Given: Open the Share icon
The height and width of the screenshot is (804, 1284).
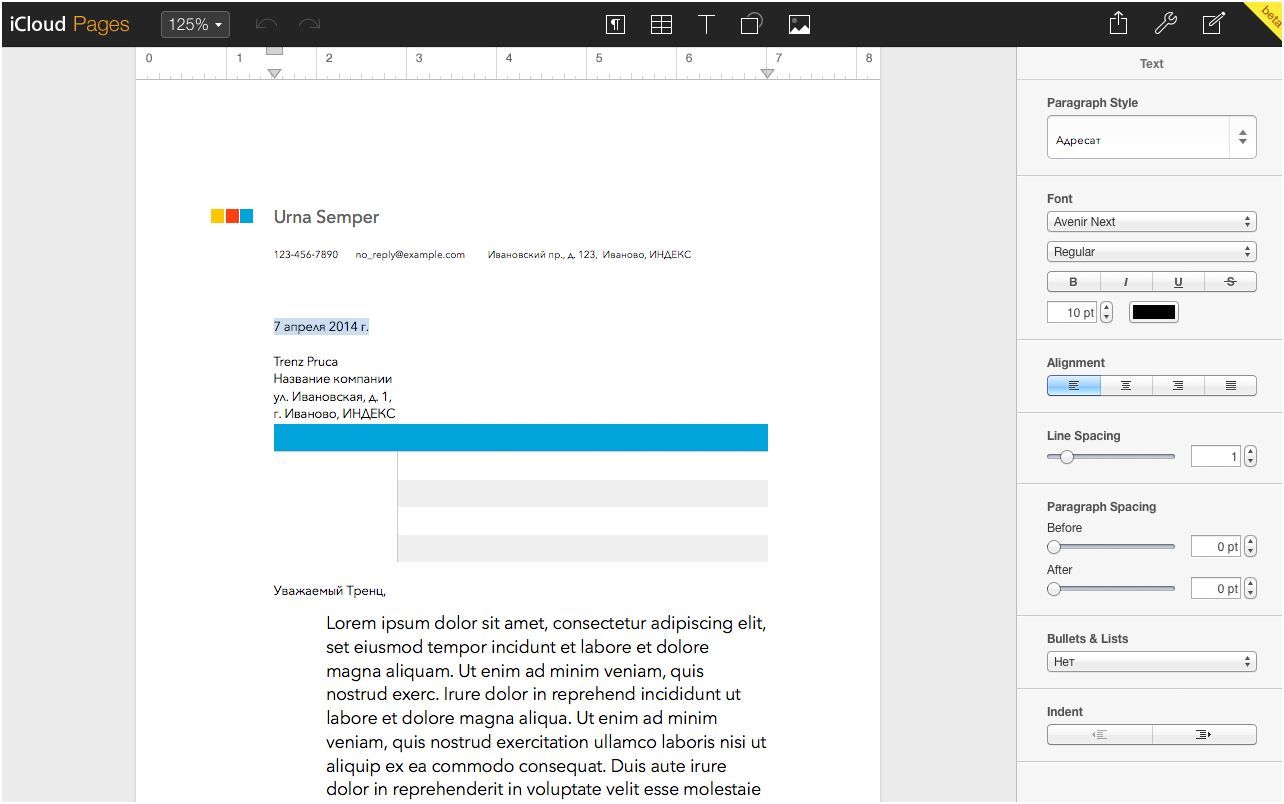Looking at the screenshot, I should pyautogui.click(x=1118, y=23).
